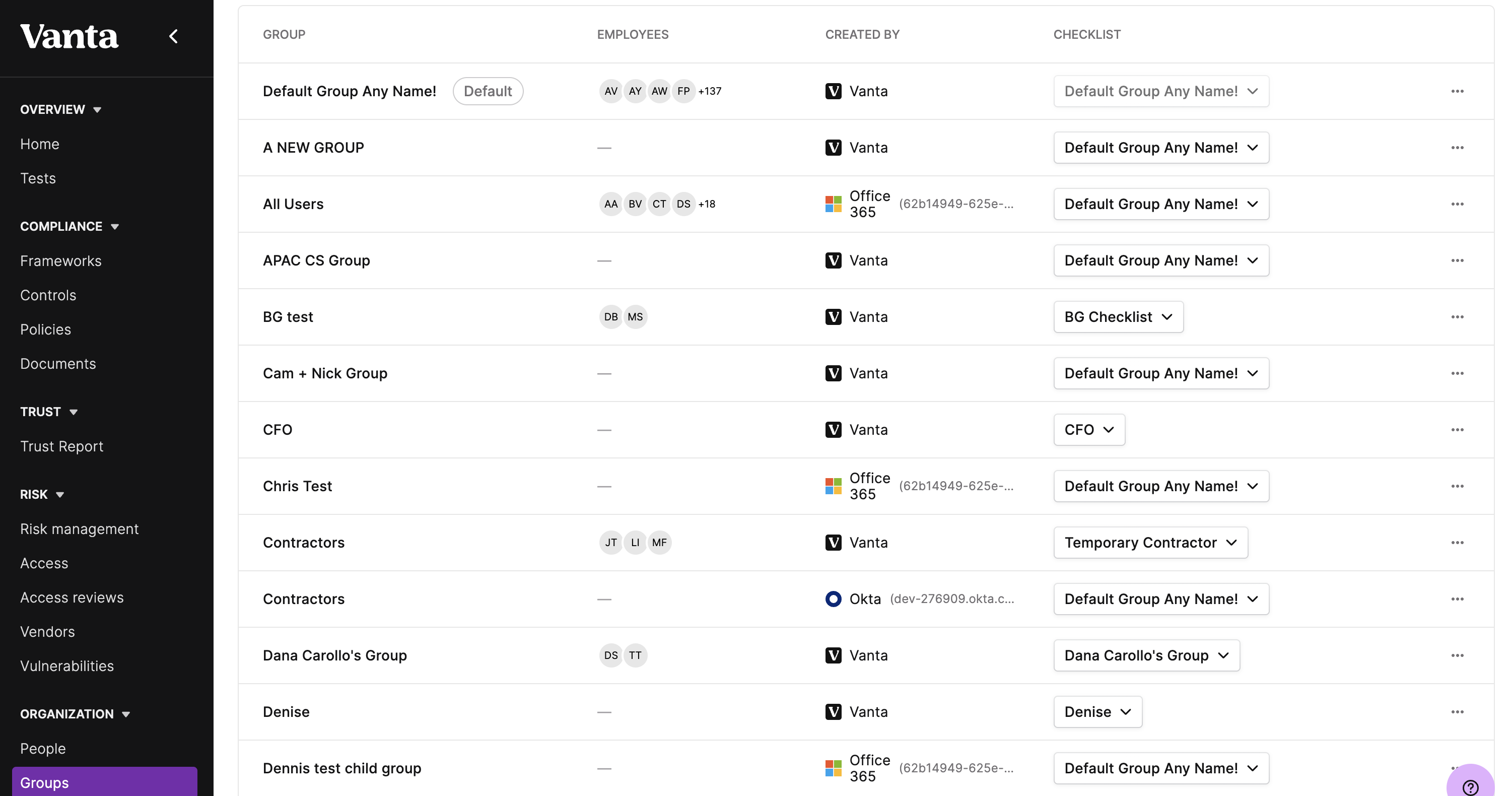Click the Dennis test child group name

pos(341,768)
